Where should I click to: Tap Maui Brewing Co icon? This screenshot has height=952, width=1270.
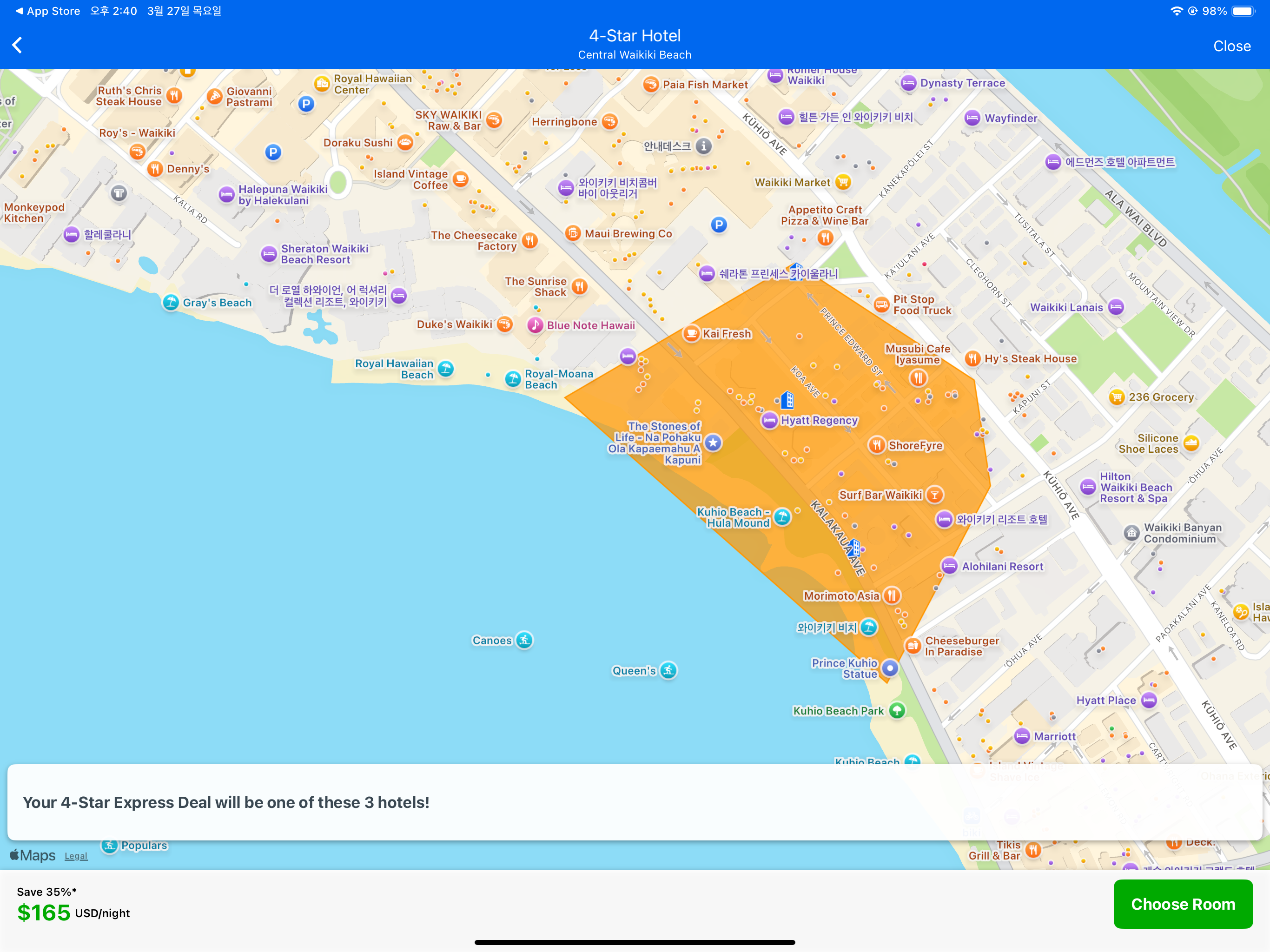tap(573, 233)
